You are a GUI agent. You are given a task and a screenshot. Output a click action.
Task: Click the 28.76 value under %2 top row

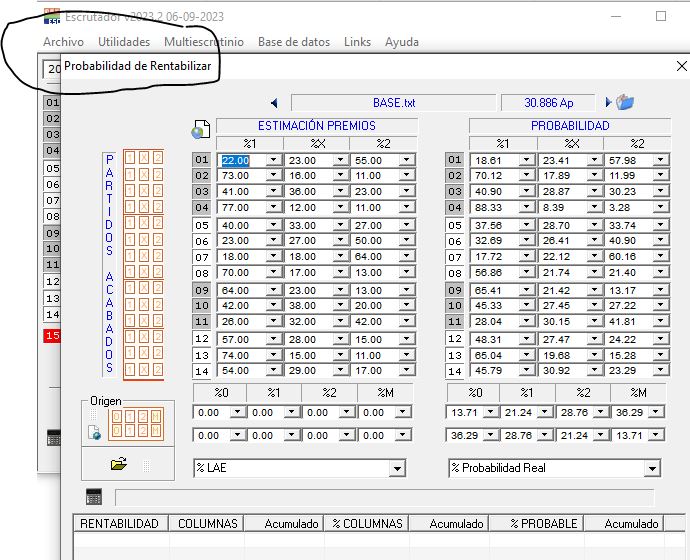[575, 412]
